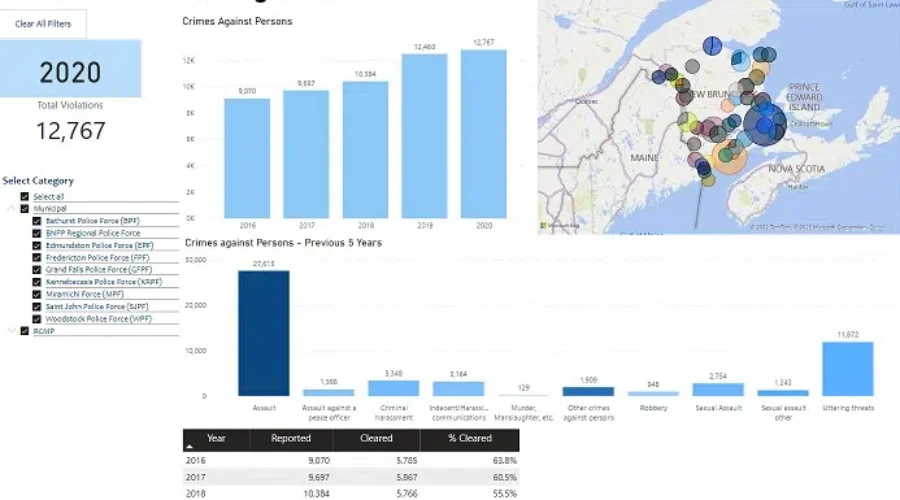Toggle the Select all checkbox

pos(25,196)
